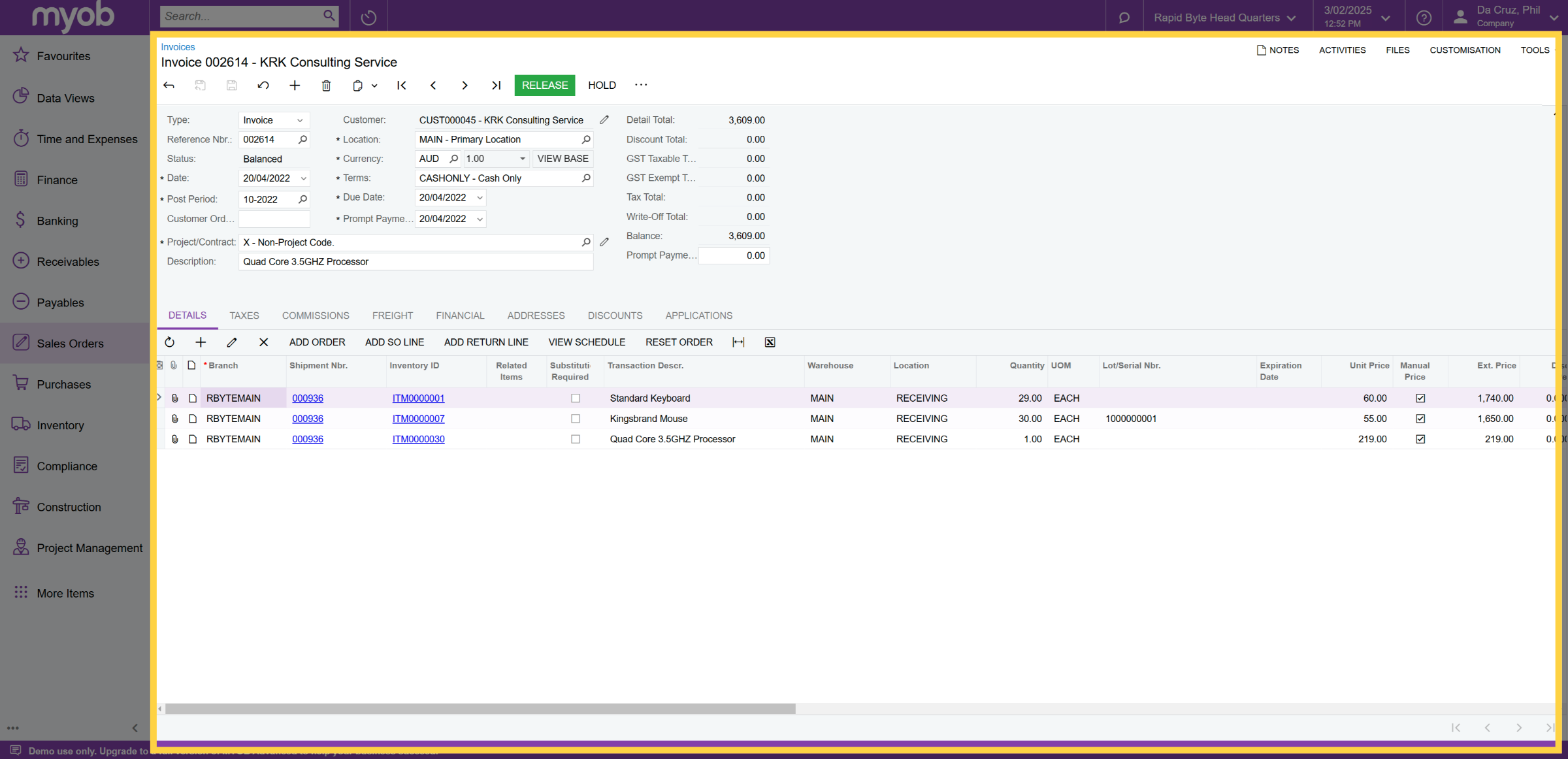This screenshot has height=759, width=1568.
Task: Switch to the COMMISSIONS tab
Action: 316,315
